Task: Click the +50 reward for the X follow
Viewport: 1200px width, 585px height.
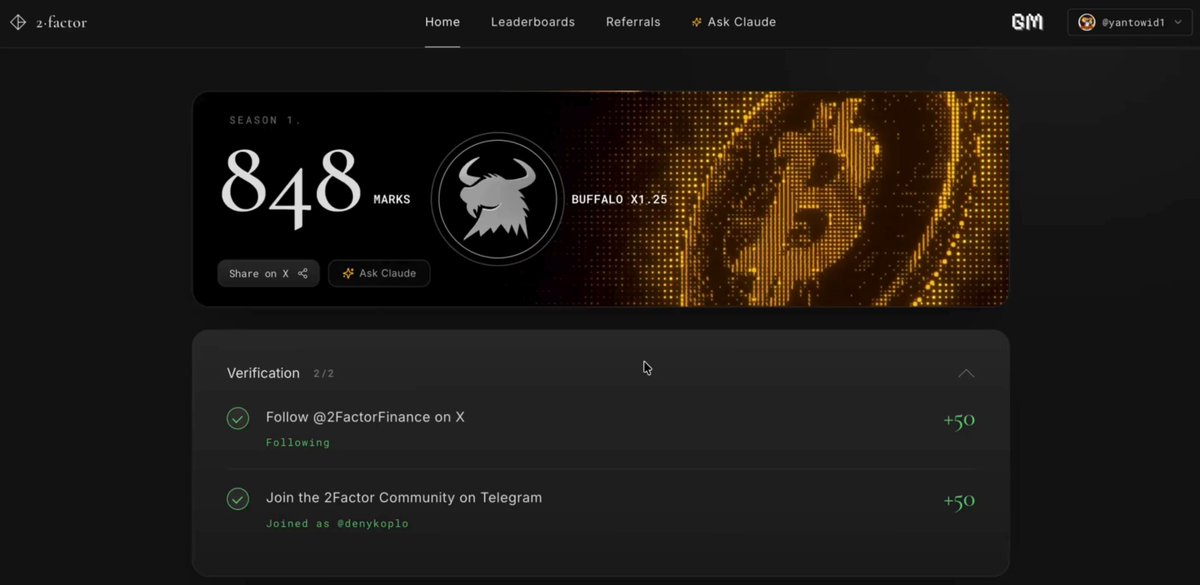Action: coord(959,420)
